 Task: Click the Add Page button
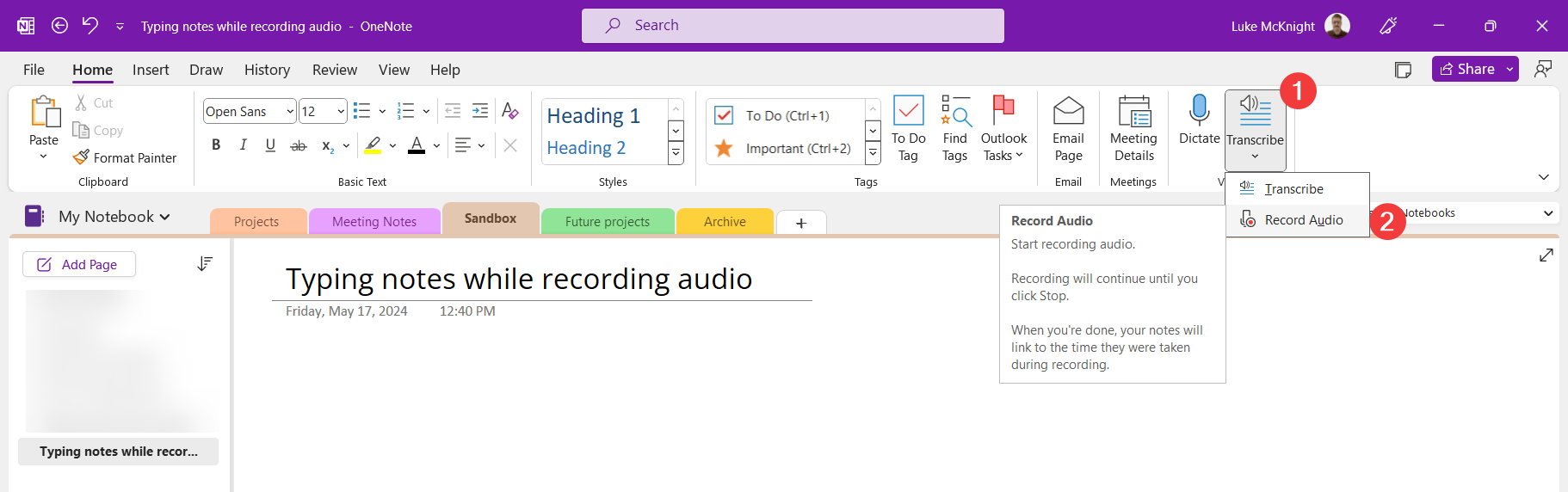point(79,265)
